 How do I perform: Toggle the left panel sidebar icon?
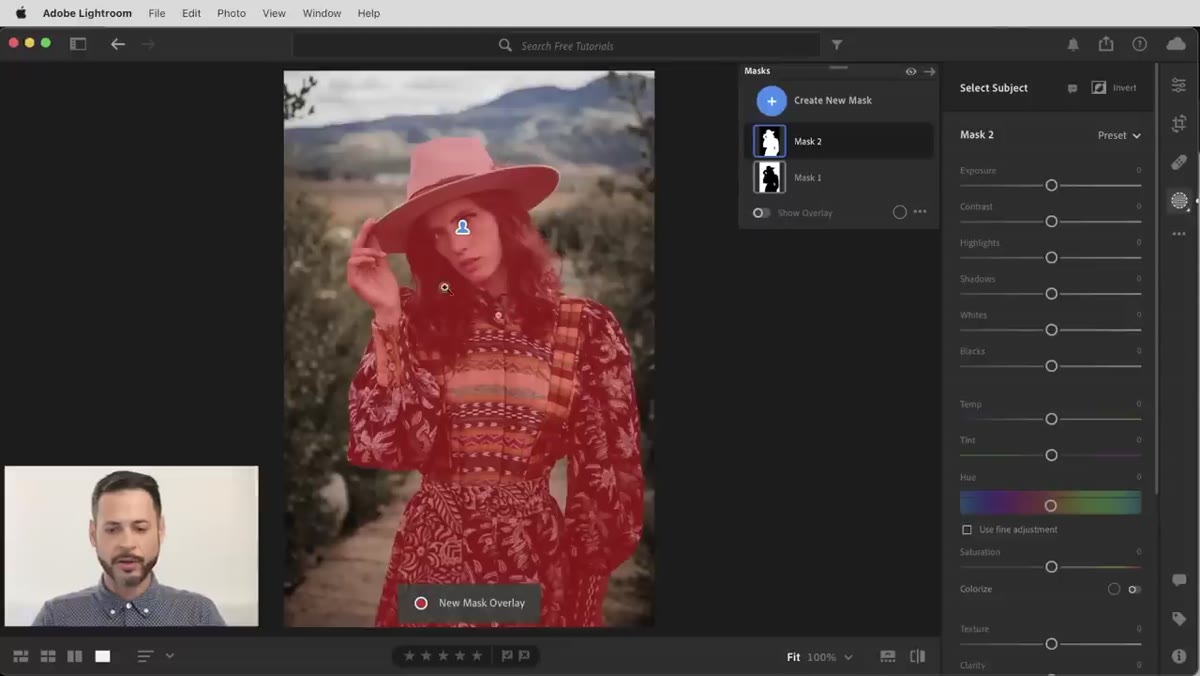tap(78, 44)
